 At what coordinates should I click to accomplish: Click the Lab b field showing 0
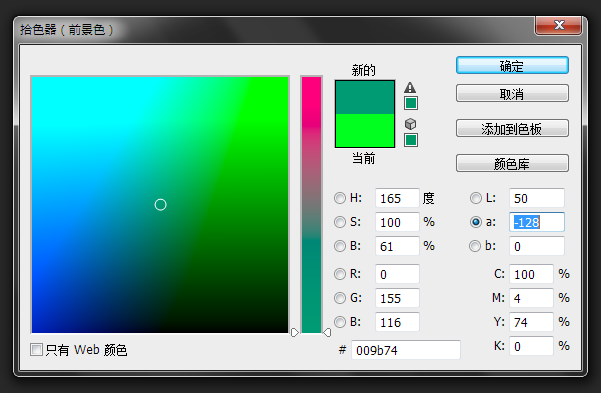coord(537,246)
